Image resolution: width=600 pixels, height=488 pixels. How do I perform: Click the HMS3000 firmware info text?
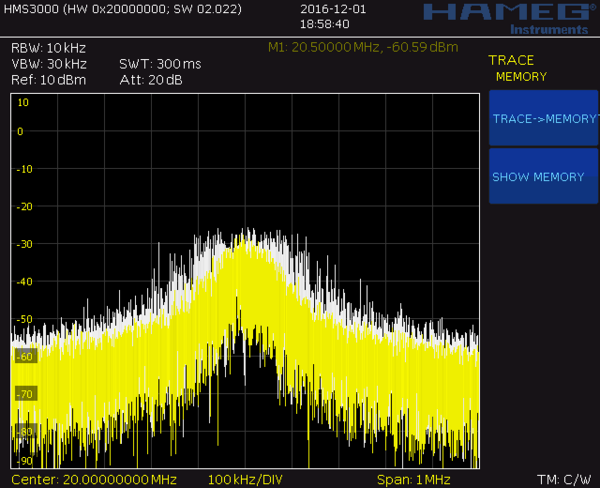point(122,9)
